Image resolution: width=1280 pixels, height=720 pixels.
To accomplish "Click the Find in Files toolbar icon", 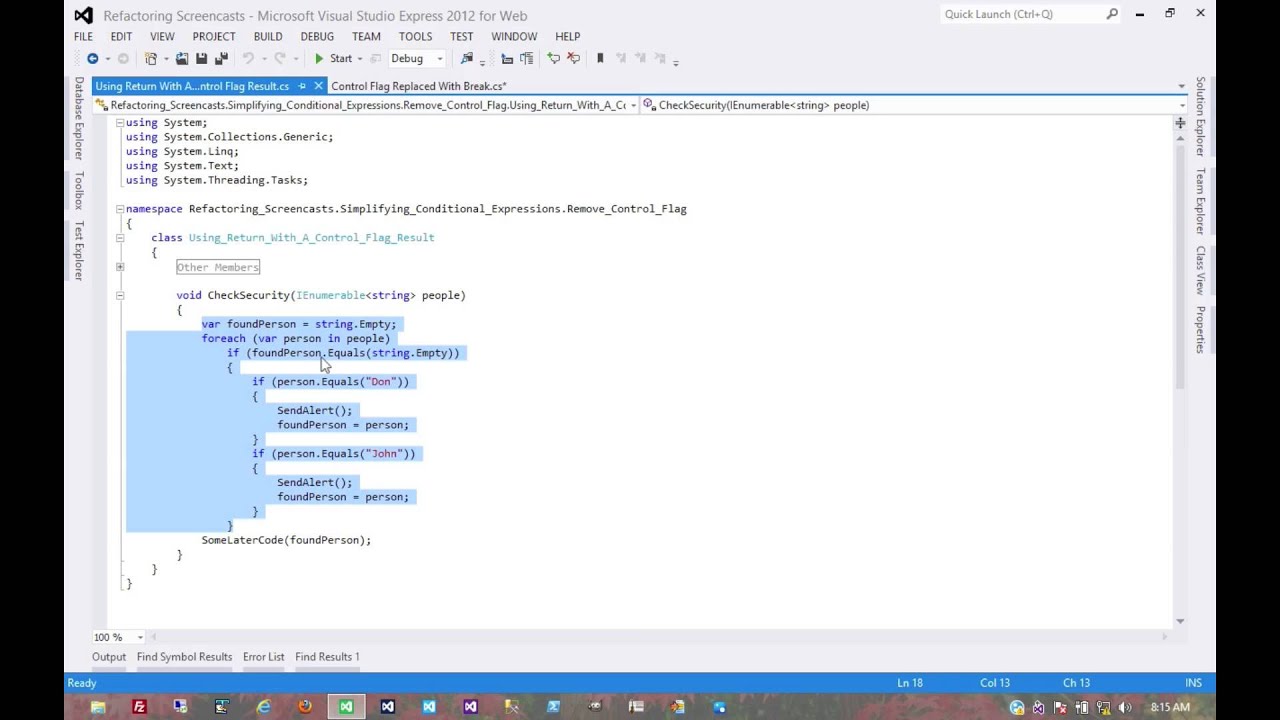I will 467,59.
